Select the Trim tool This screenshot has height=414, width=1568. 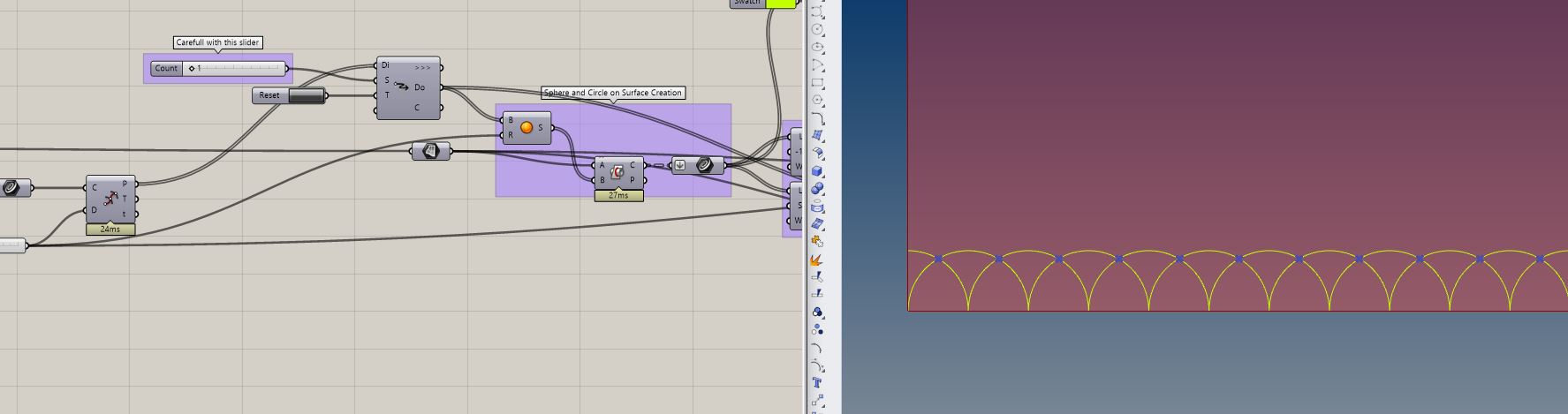(x=817, y=277)
